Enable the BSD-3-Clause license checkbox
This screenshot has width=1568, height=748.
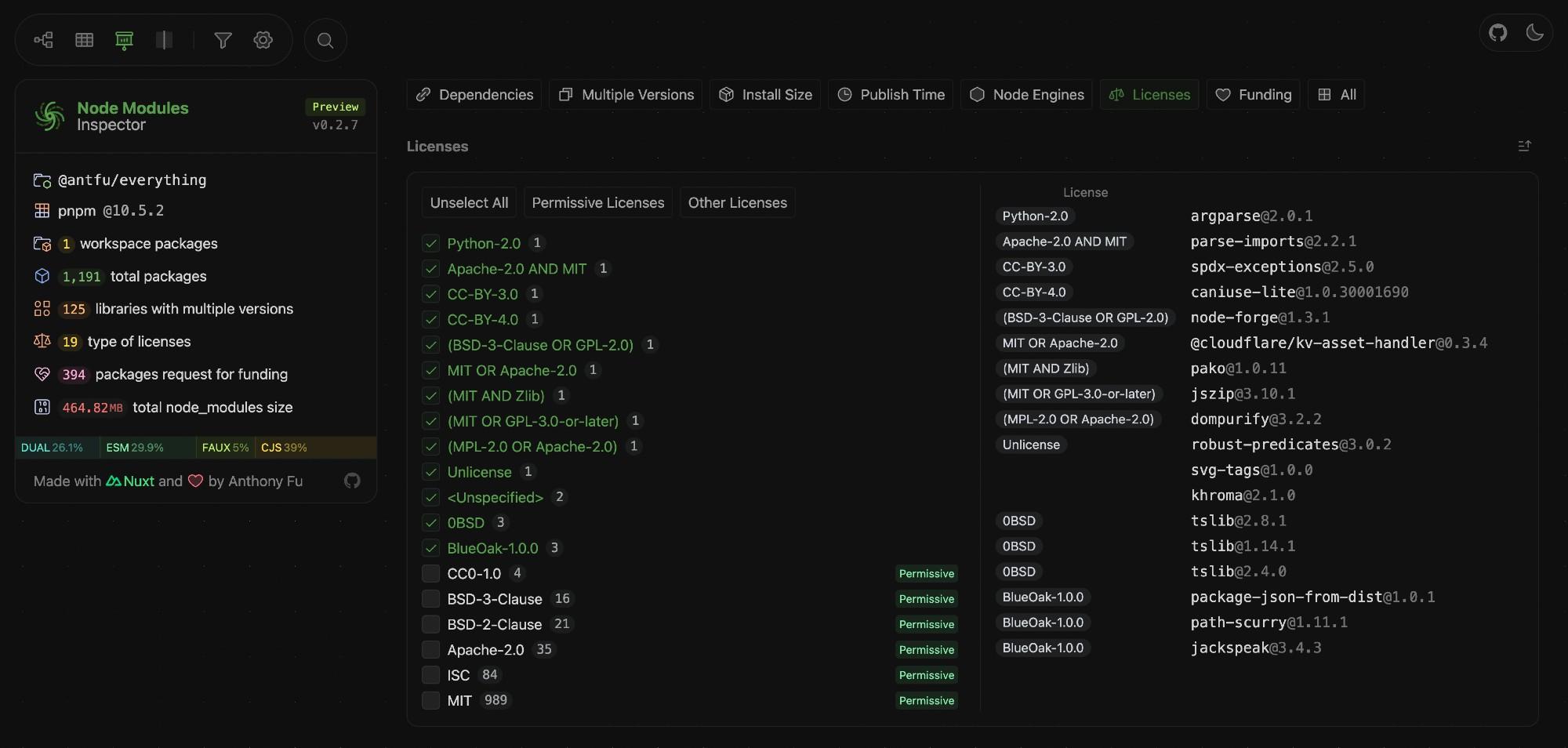point(430,599)
